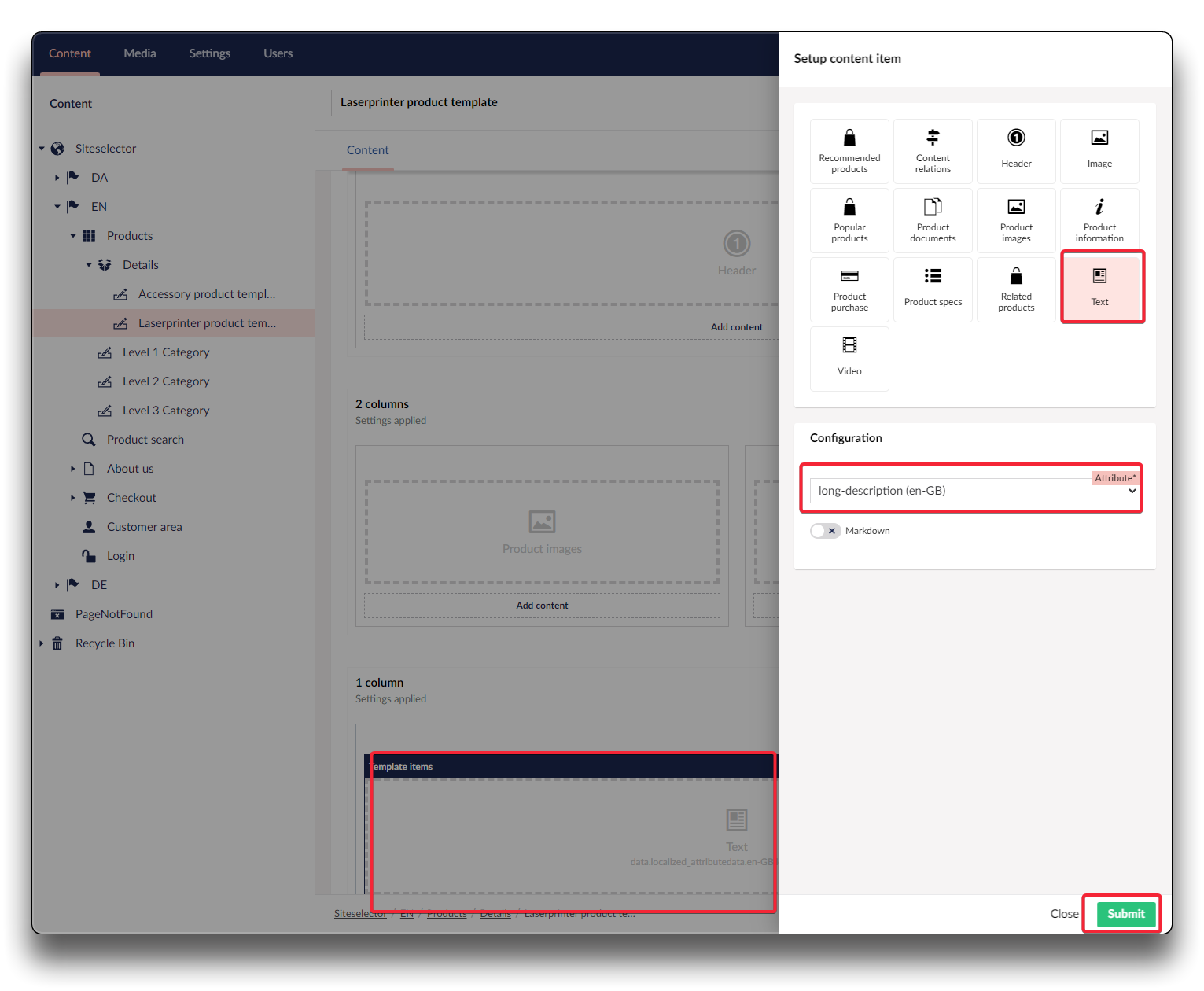Open Level 2 Category in tree
The height and width of the screenshot is (991, 1204).
click(x=166, y=381)
